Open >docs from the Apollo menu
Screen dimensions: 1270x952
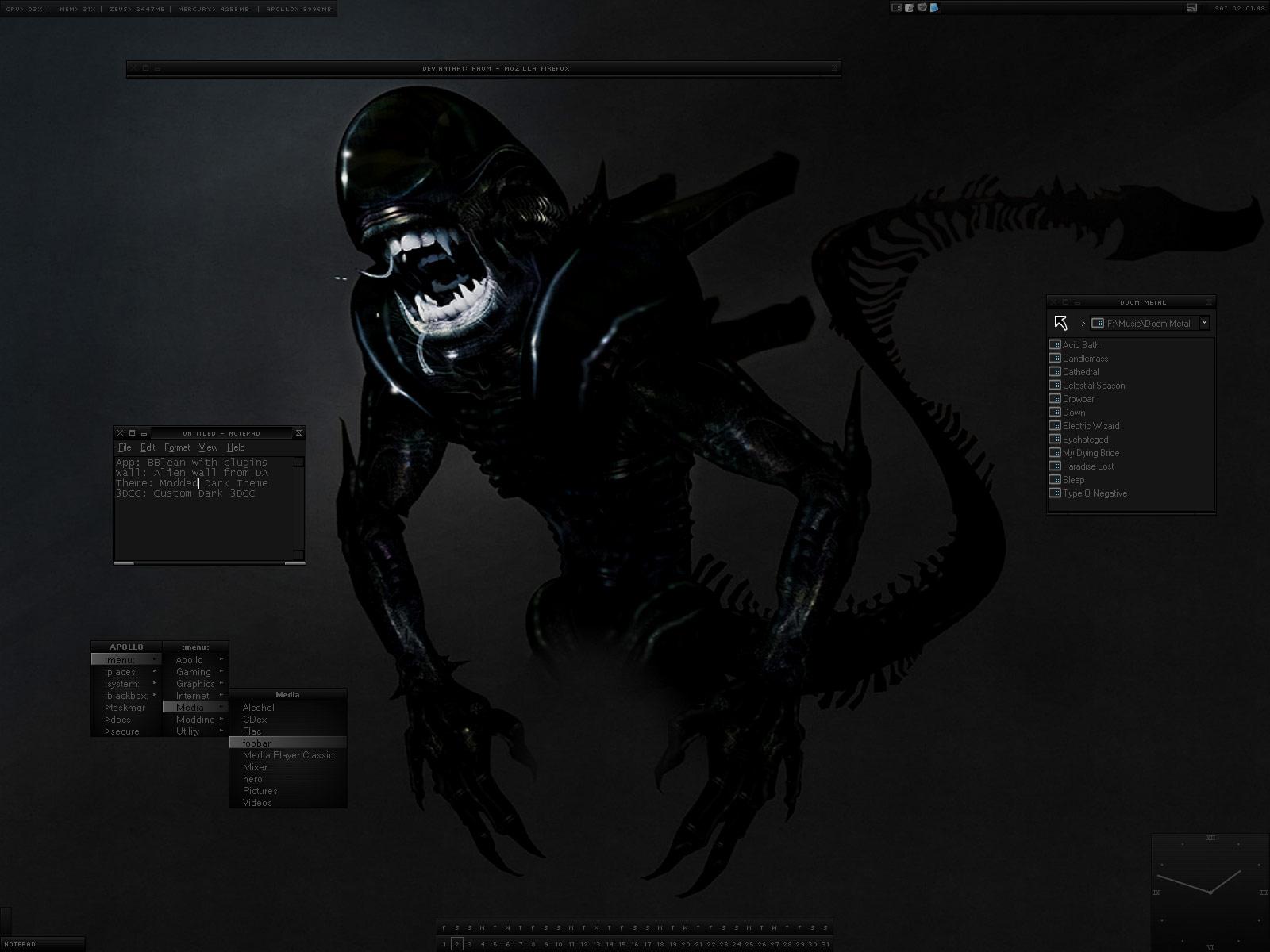126,719
